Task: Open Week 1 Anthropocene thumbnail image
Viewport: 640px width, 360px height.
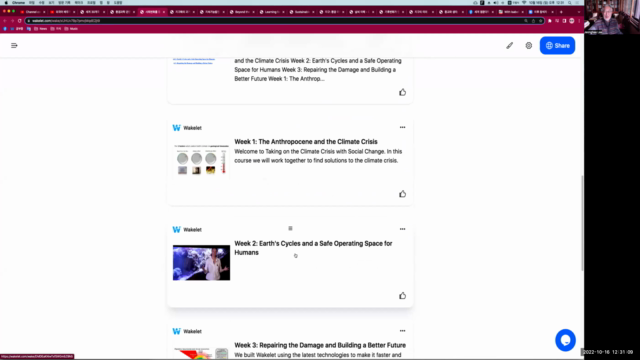Action: [x=201, y=160]
